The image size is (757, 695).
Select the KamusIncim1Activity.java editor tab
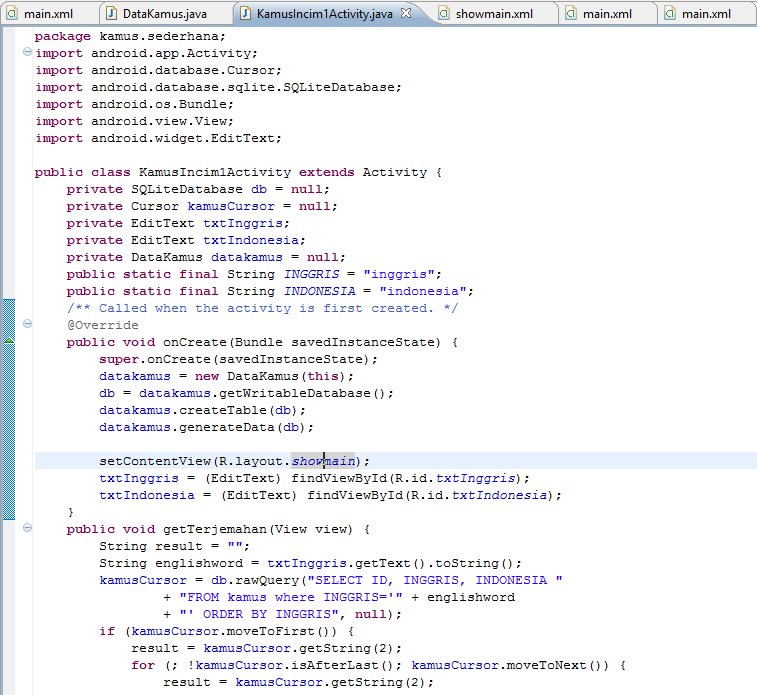tap(324, 14)
